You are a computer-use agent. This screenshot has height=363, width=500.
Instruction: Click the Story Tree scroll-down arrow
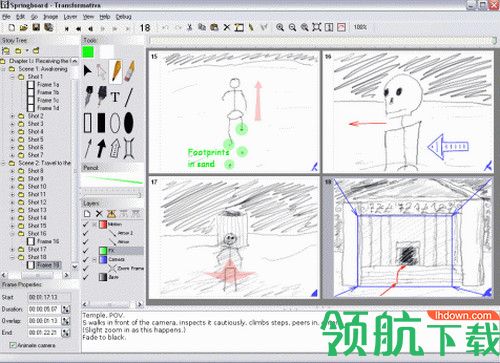tap(75, 266)
